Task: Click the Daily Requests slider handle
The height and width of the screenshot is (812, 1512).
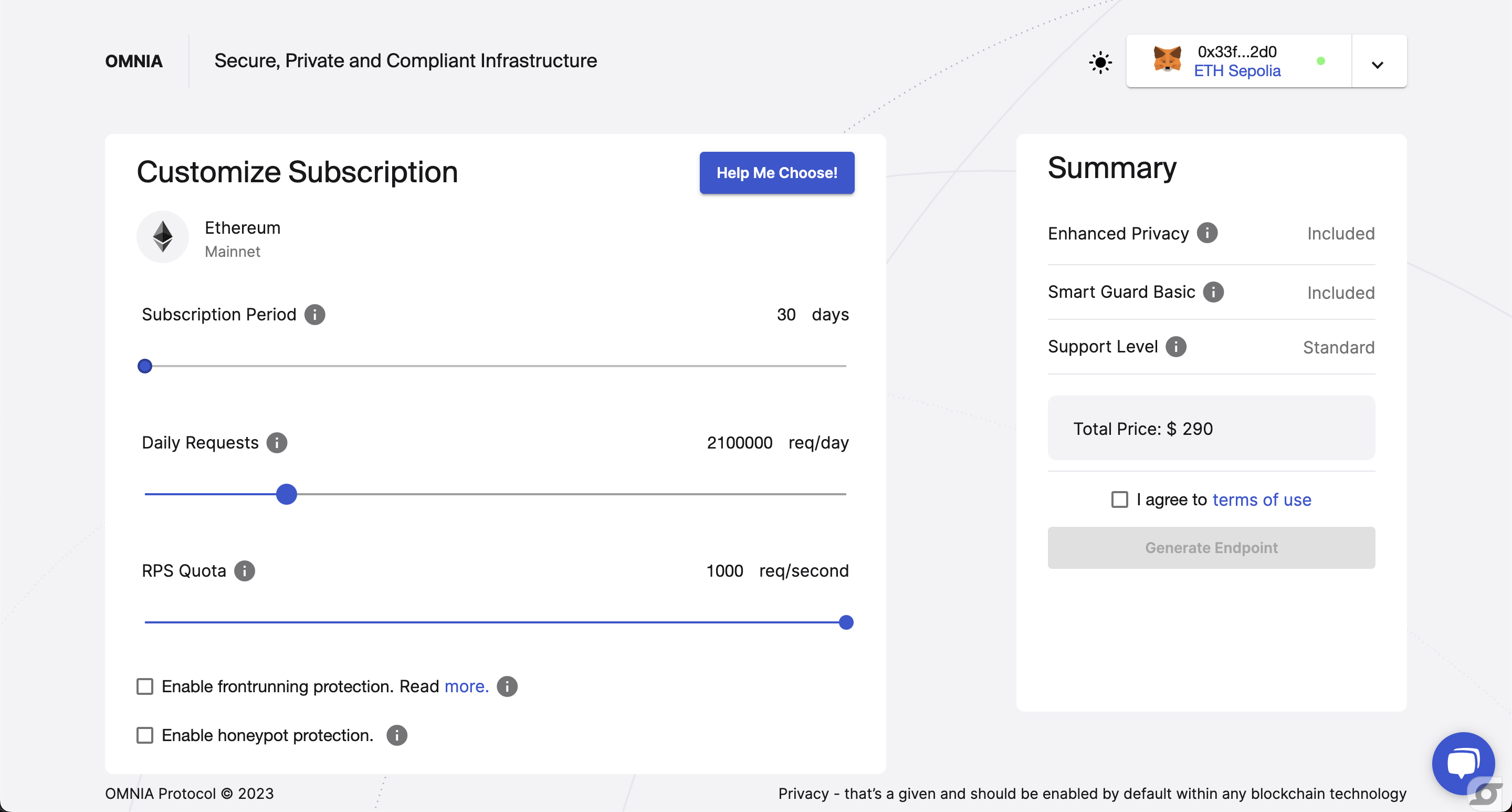Action: click(x=287, y=494)
